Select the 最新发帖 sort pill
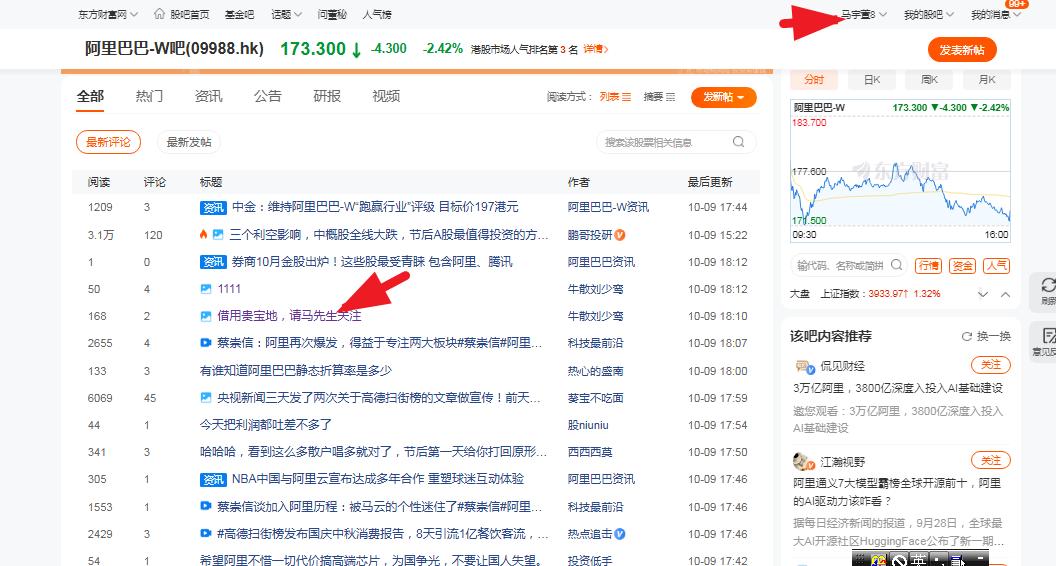 (189, 142)
